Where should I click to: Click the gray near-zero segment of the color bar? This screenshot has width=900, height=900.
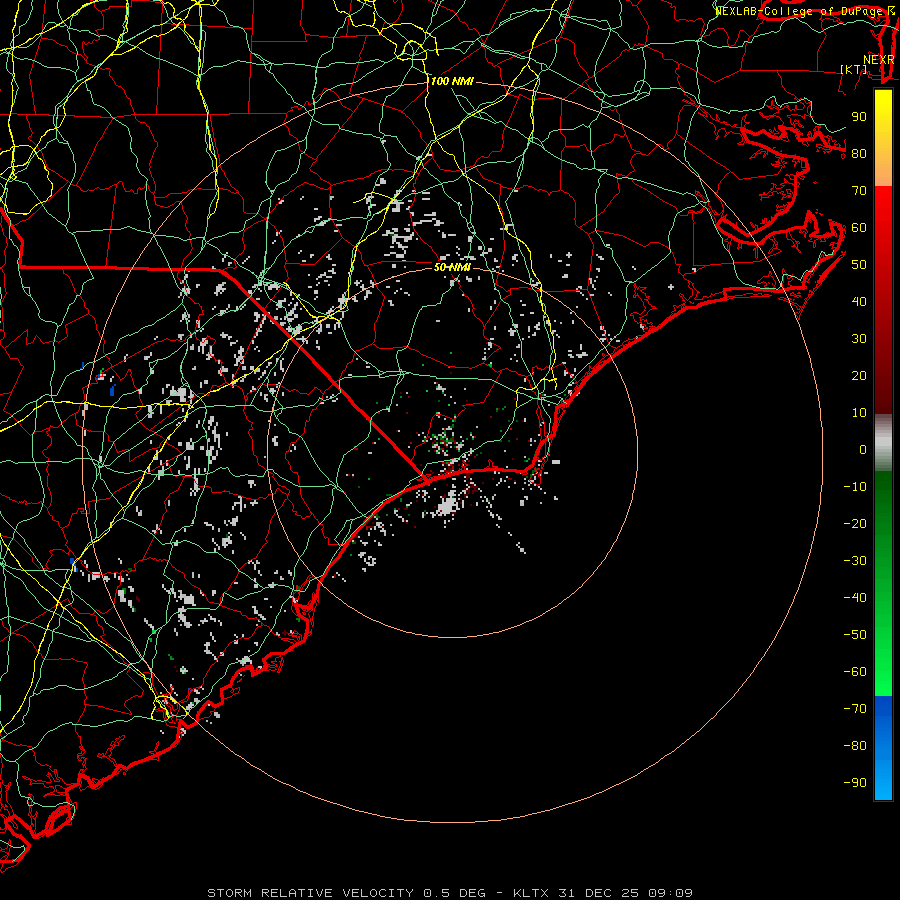pos(883,443)
